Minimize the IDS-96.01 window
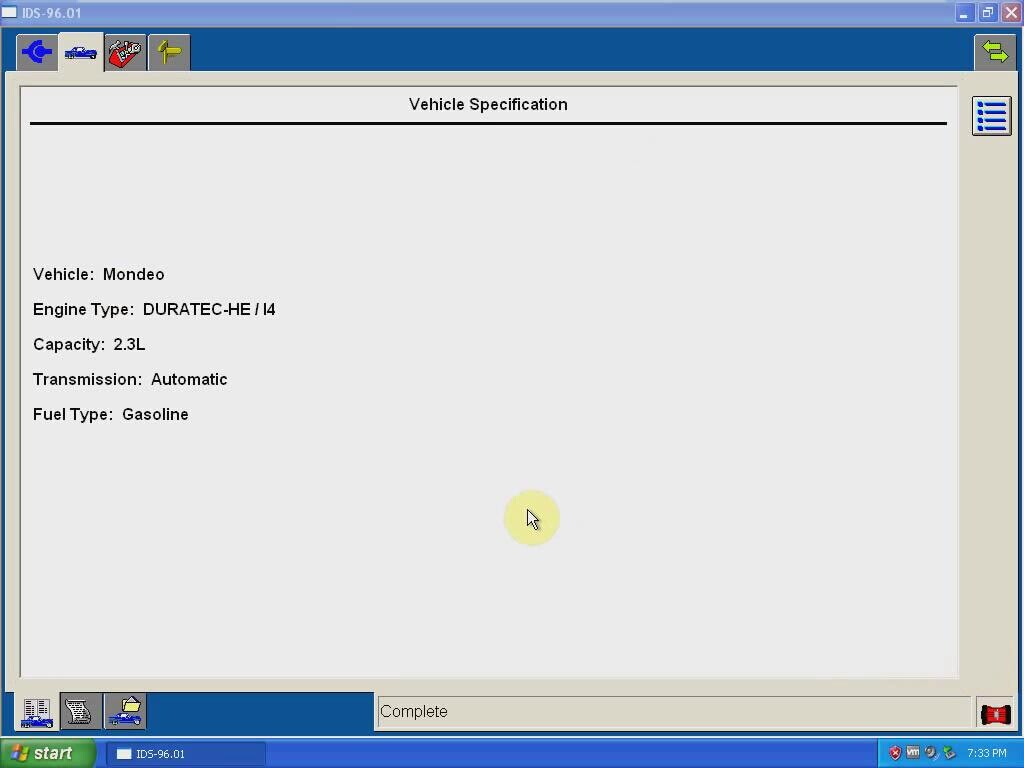This screenshot has width=1024, height=768. [964, 13]
